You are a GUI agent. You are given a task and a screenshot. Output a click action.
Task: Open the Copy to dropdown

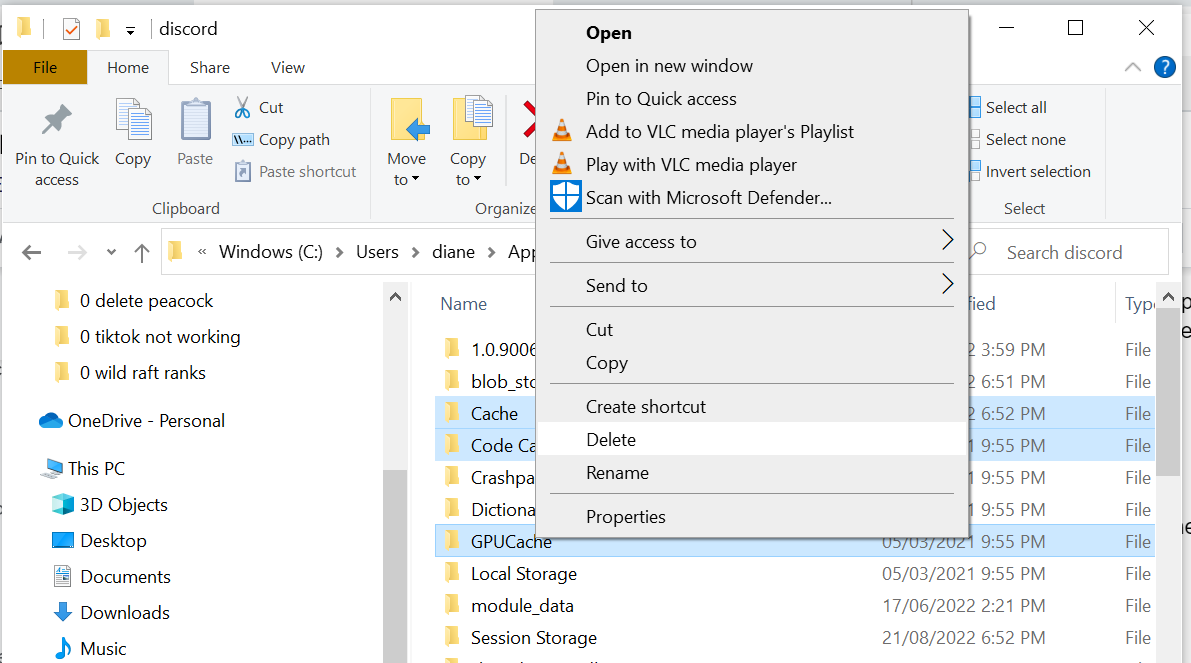[x=467, y=169]
